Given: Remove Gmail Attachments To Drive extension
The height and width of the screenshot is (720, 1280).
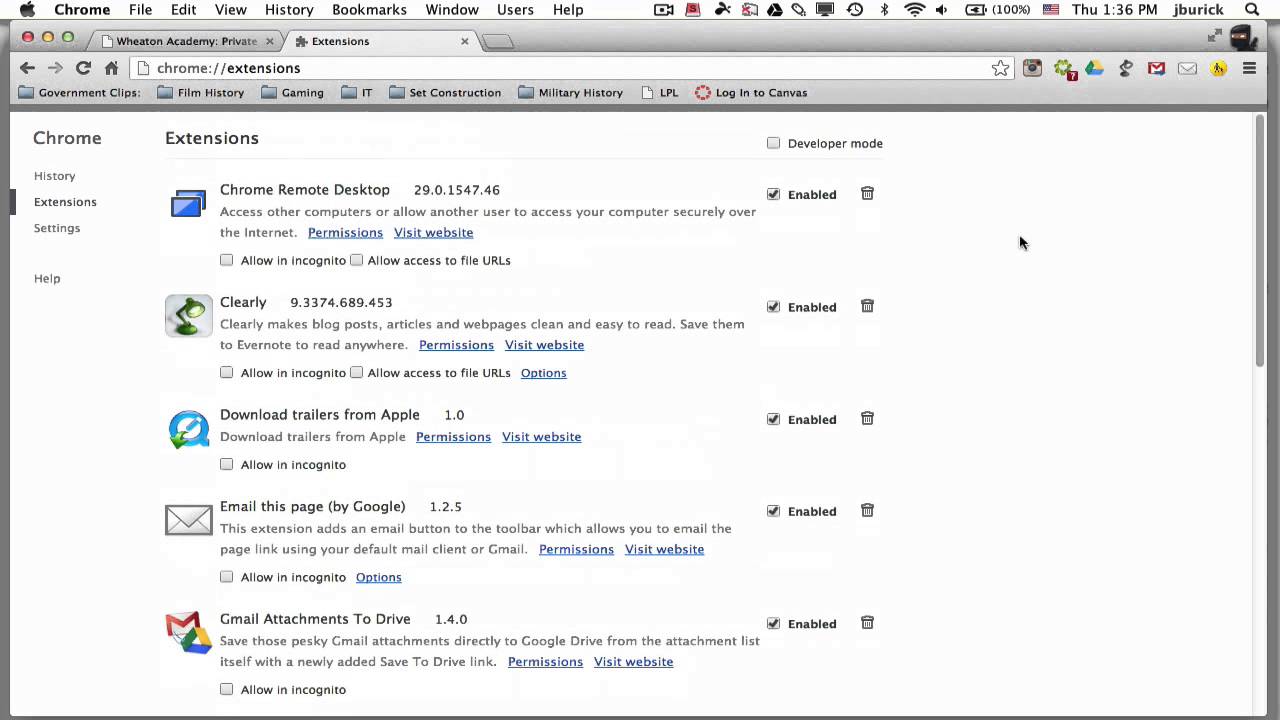Looking at the screenshot, I should click(x=867, y=623).
